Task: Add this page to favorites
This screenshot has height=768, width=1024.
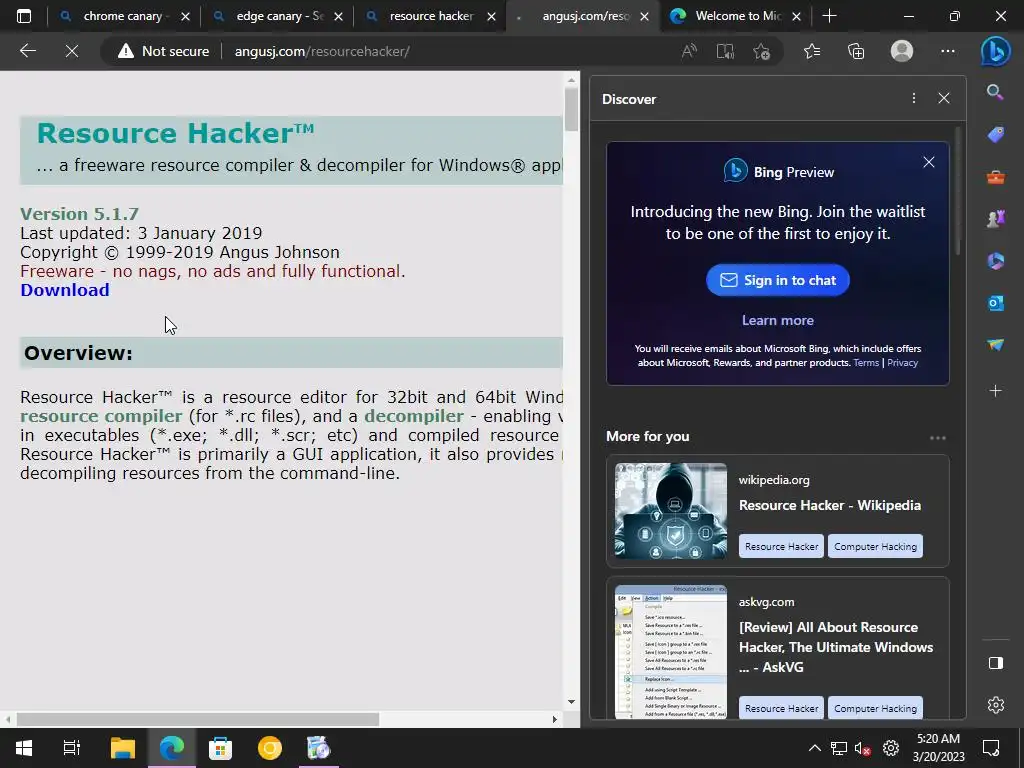Action: (x=761, y=51)
